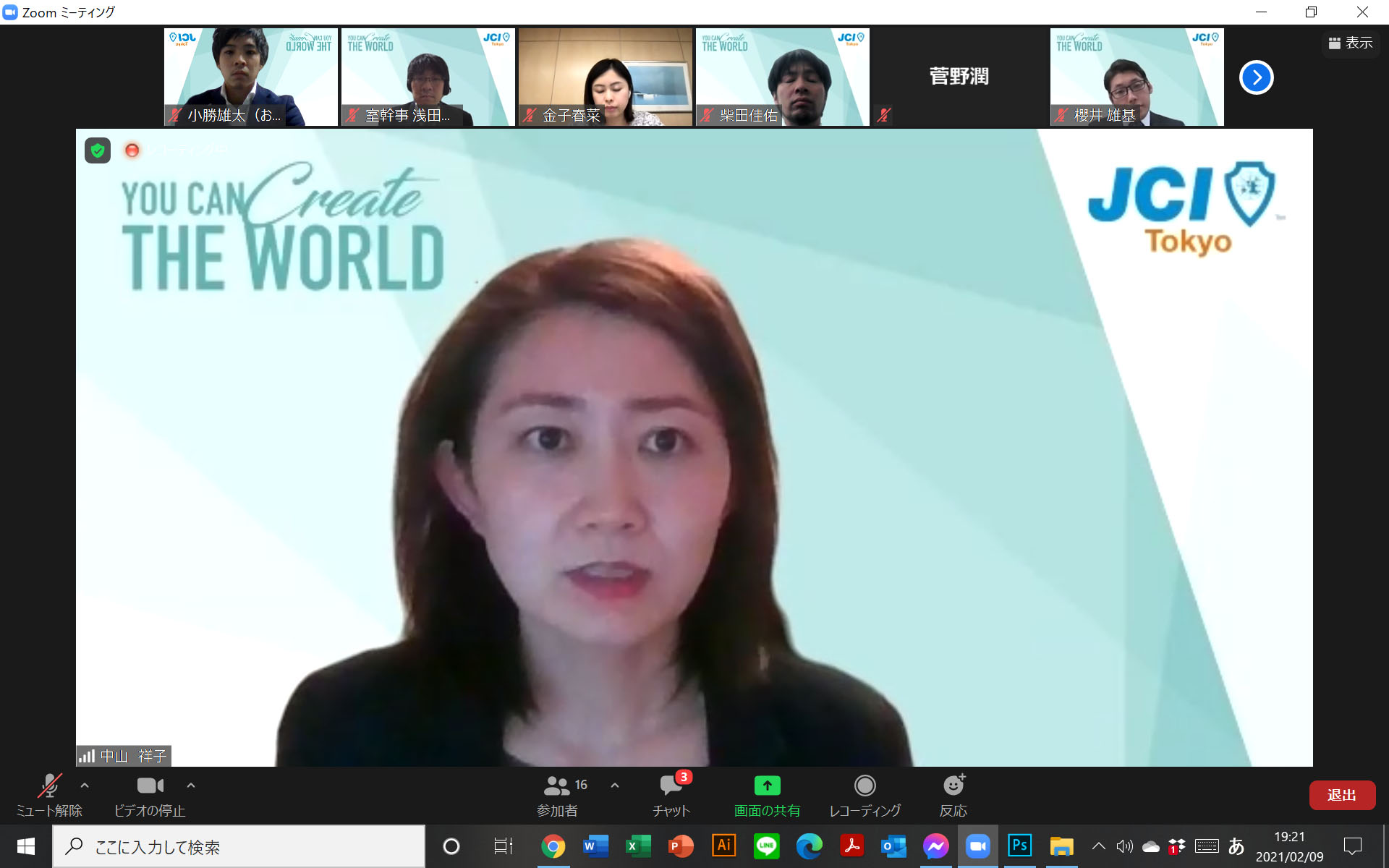This screenshot has width=1389, height=868.
Task: Select the 菅野潤 participant tile
Action: pos(959,77)
